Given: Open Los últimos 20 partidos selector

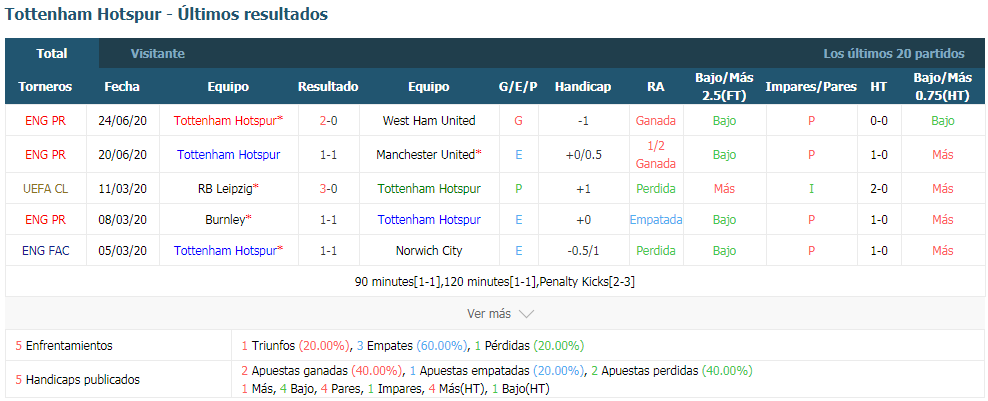Looking at the screenshot, I should pos(893,54).
